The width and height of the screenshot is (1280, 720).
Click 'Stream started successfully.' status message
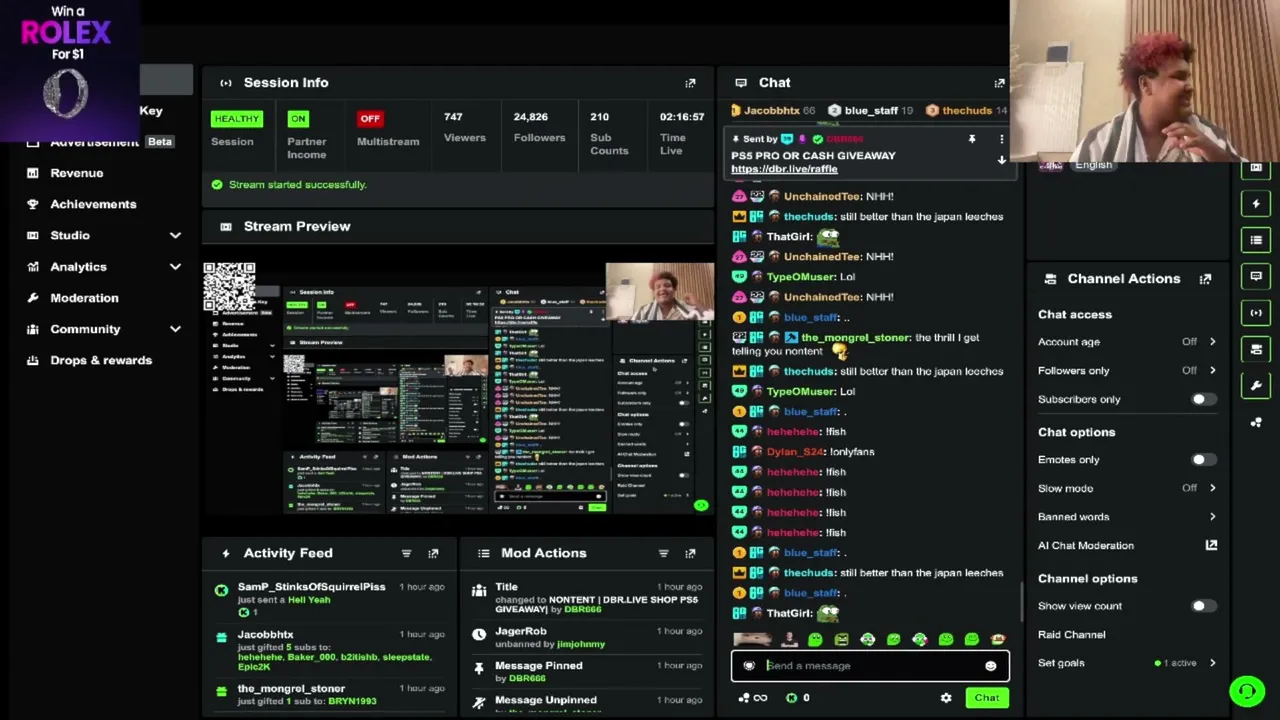(297, 185)
